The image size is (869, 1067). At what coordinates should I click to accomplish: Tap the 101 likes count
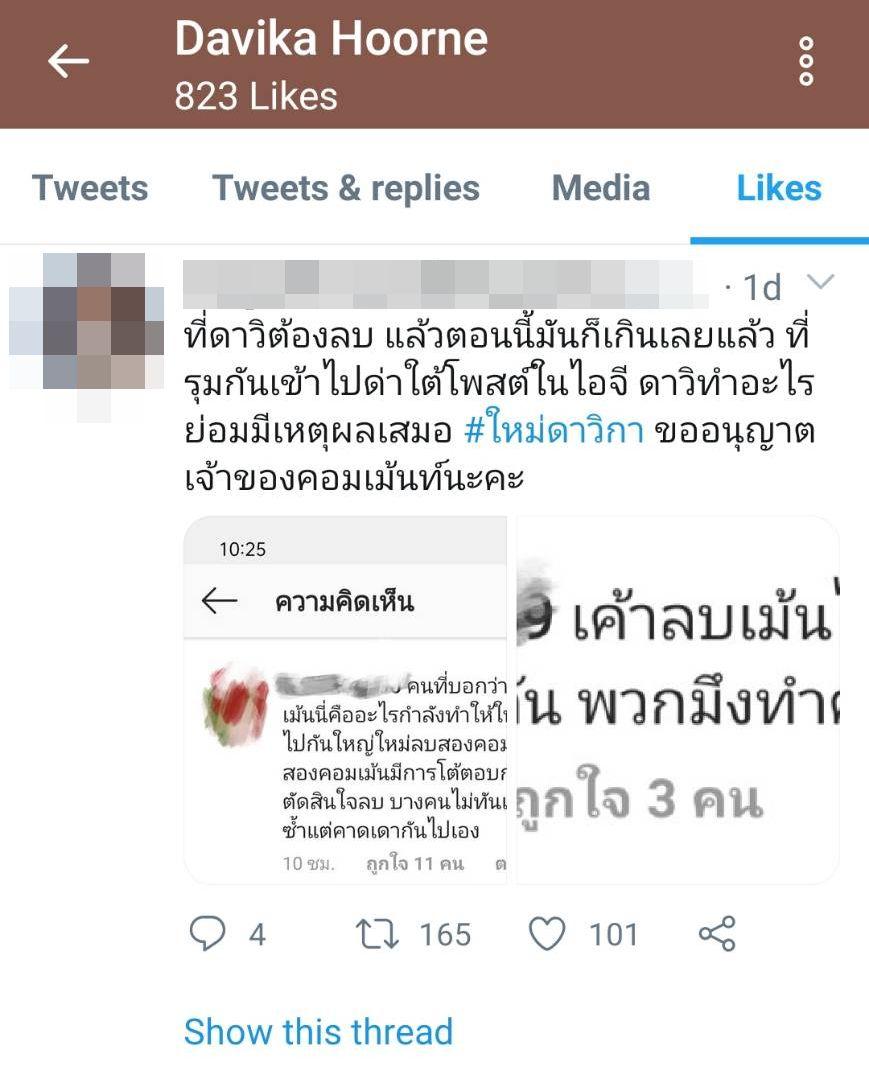[x=614, y=934]
